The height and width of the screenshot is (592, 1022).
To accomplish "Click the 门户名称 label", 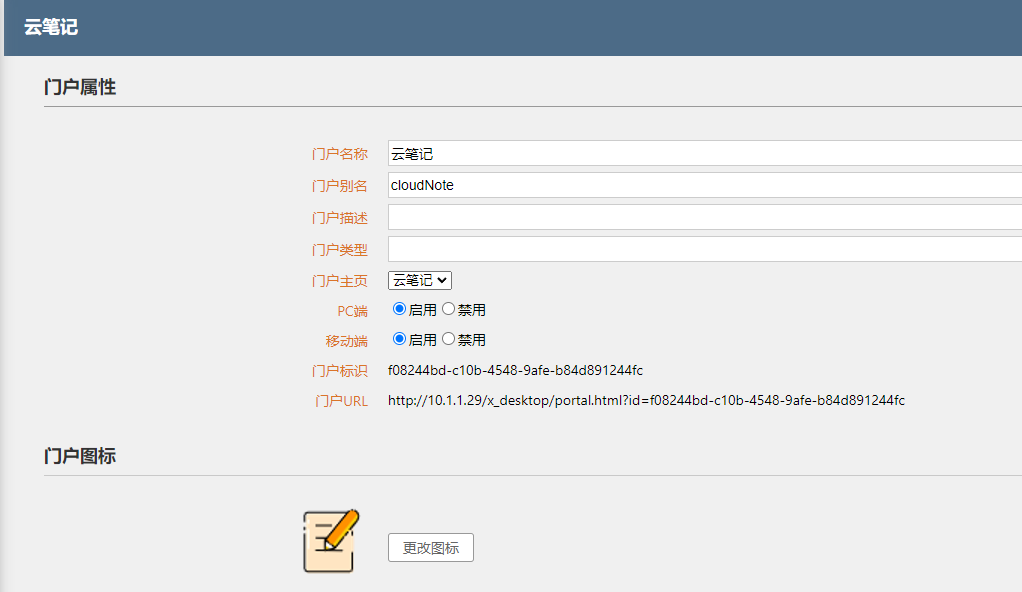I will pos(340,154).
